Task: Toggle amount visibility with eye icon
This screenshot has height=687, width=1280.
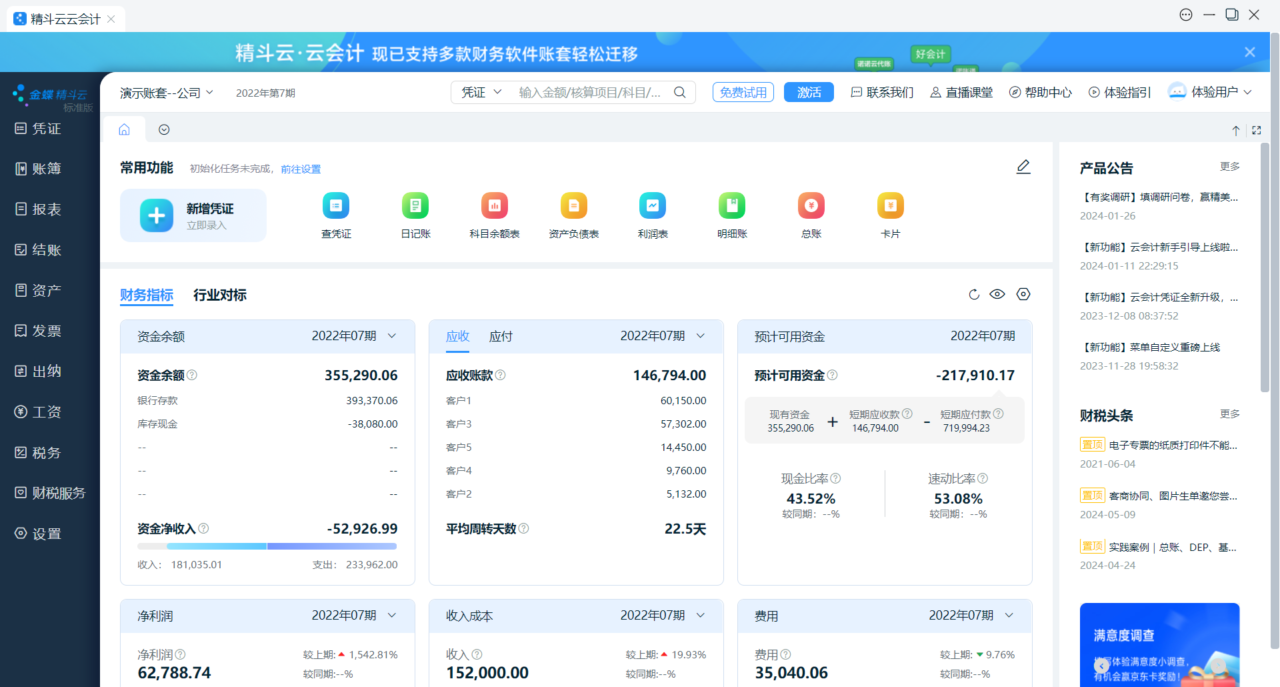Action: point(997,294)
